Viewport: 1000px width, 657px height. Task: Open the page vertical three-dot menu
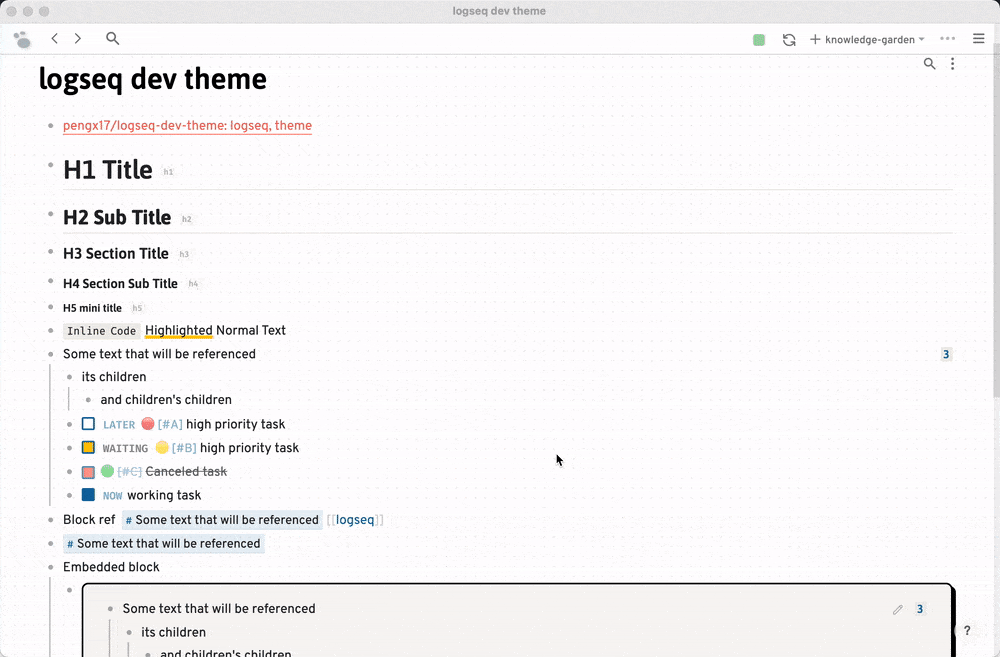click(952, 63)
